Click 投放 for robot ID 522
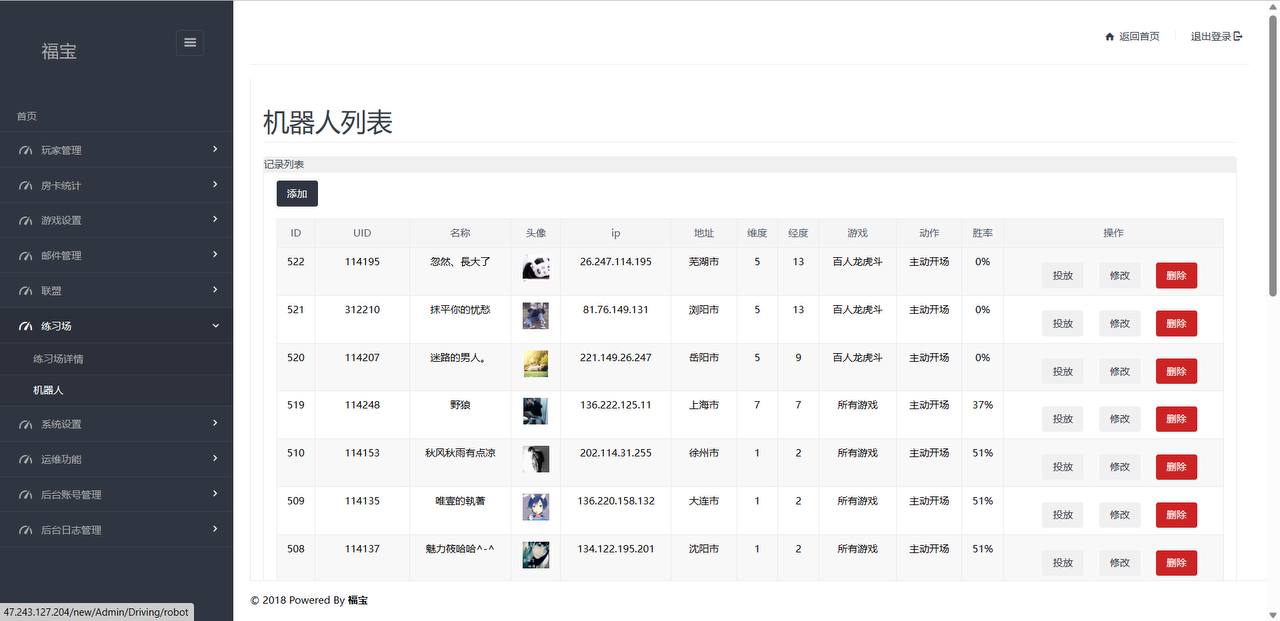This screenshot has height=621, width=1280. (1062, 275)
